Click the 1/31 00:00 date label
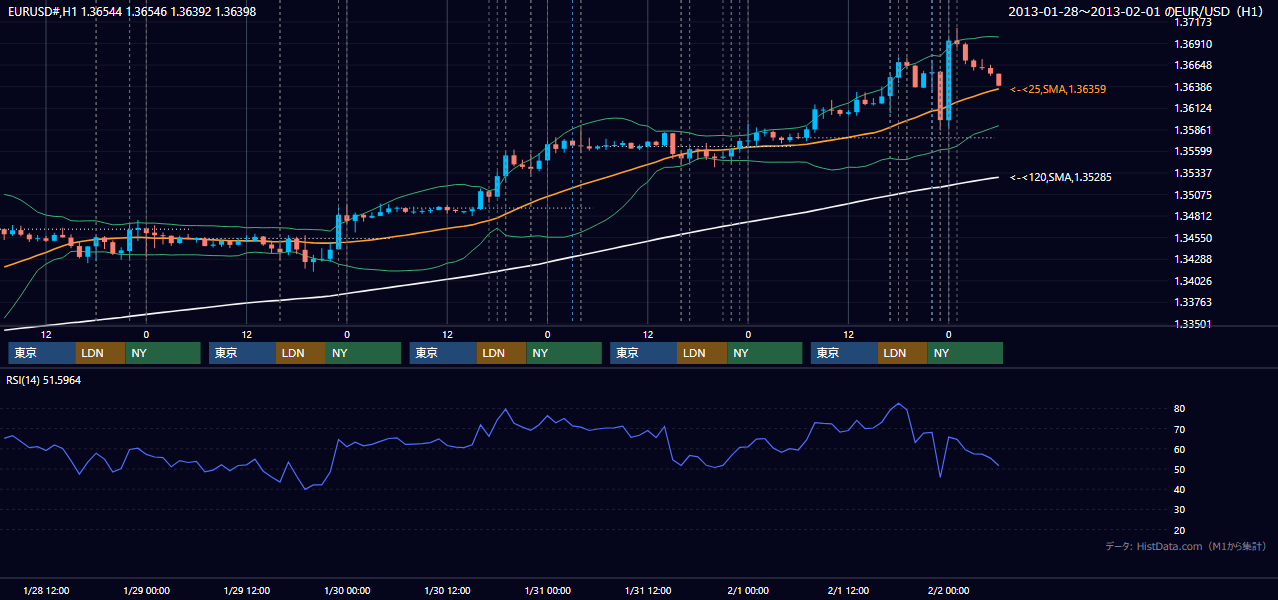The image size is (1278, 600). [547, 590]
